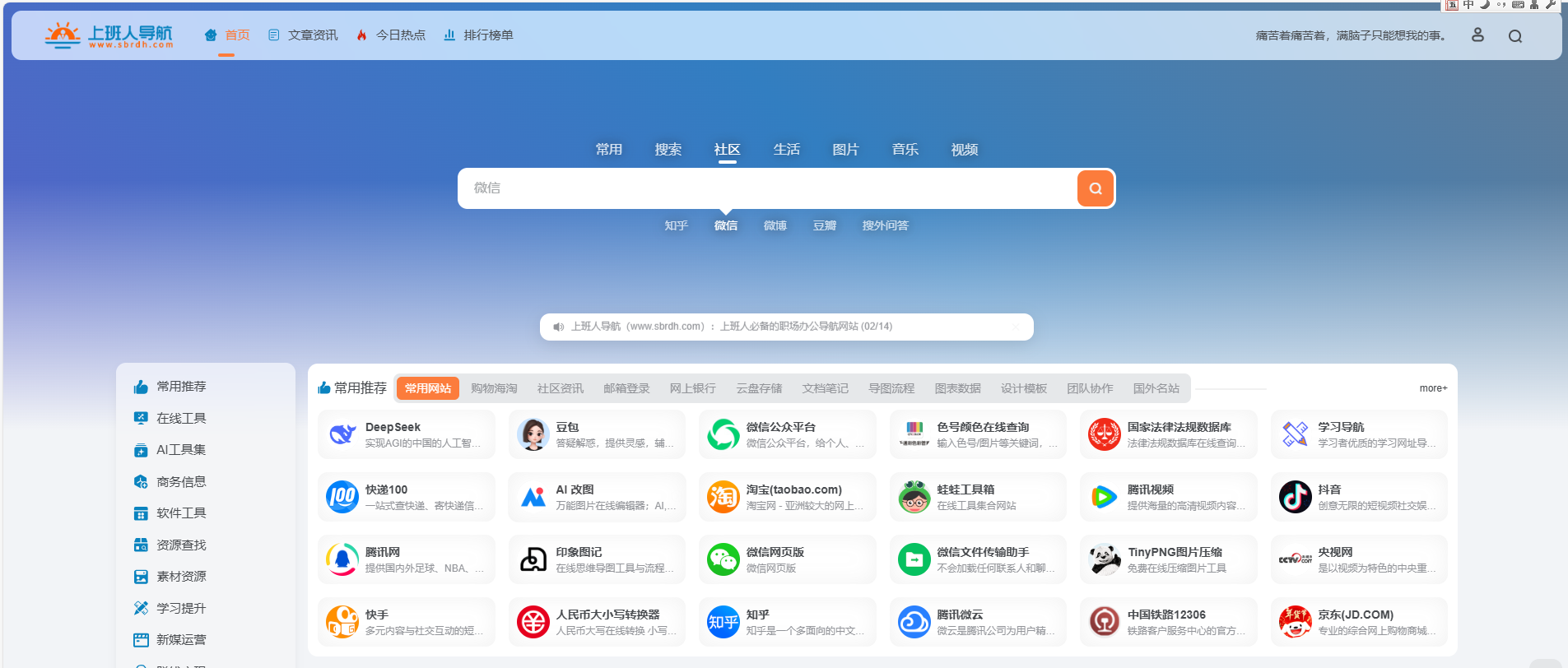Click the announcement bar about 上班人导航
This screenshot has width=1568, height=668.
click(787, 327)
